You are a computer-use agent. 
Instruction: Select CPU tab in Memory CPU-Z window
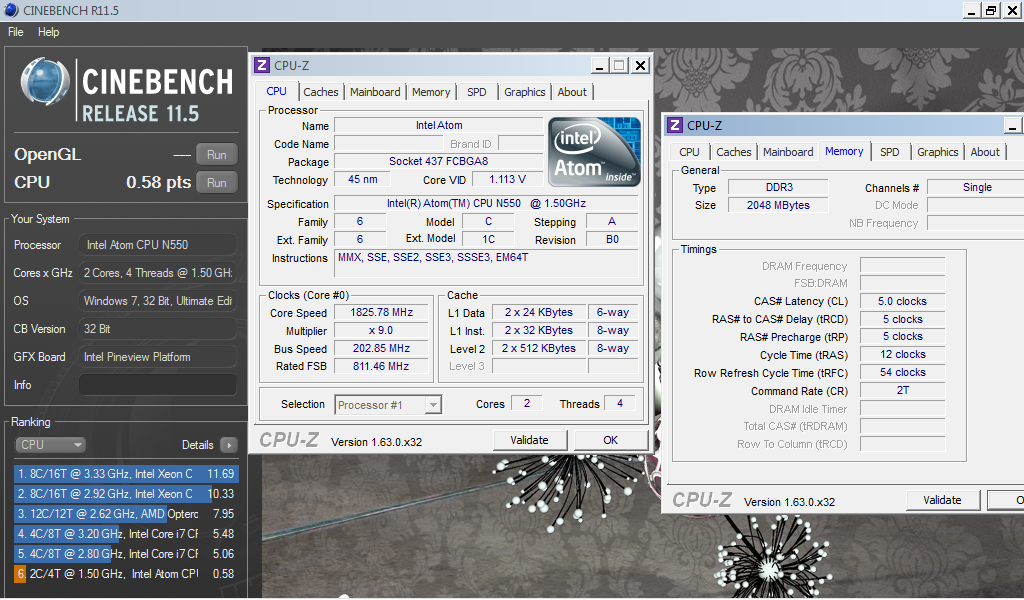pyautogui.click(x=689, y=152)
